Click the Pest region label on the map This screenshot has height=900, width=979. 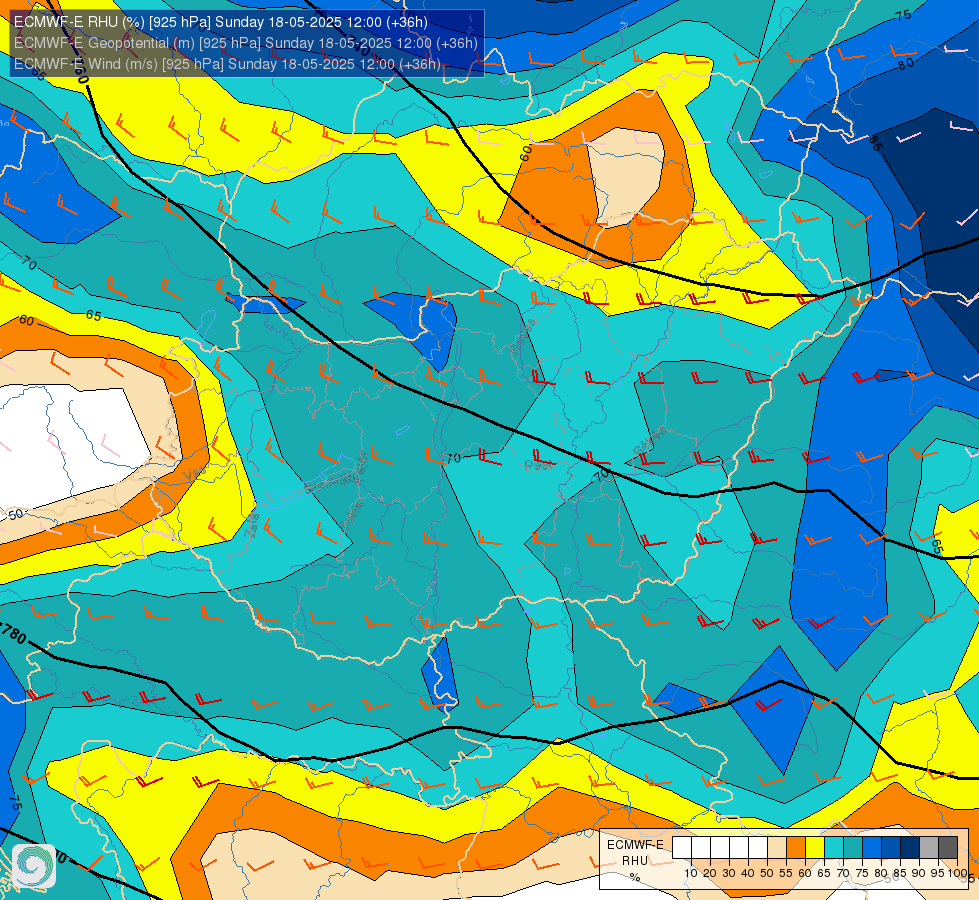tap(539, 465)
